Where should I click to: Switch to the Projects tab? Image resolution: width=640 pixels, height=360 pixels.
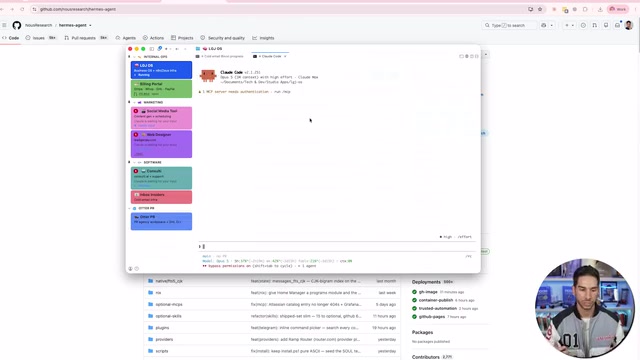coord(182,38)
